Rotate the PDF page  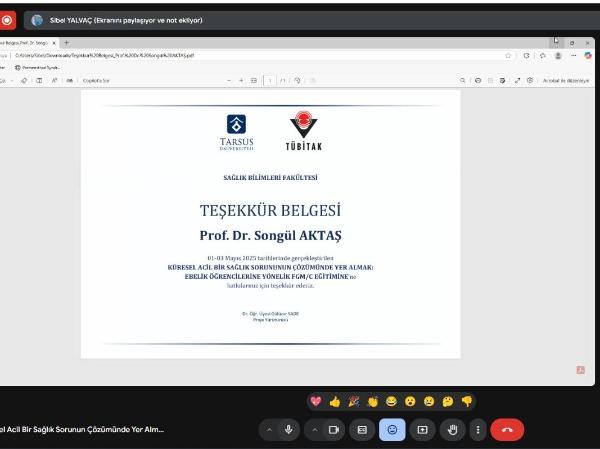[297, 80]
